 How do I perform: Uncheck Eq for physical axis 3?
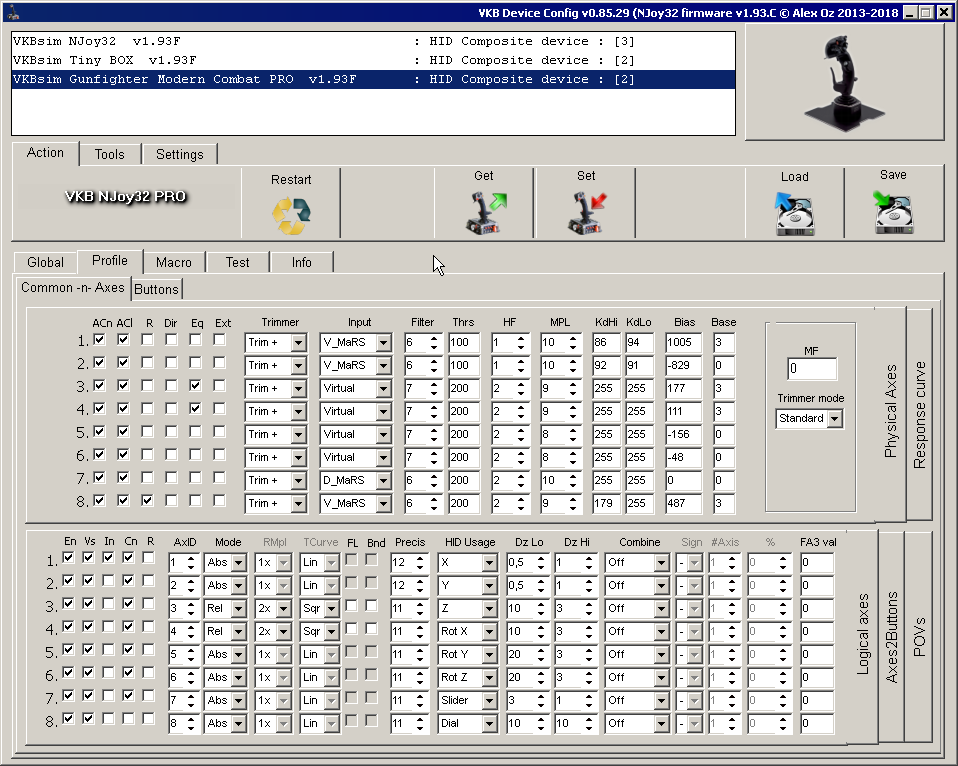(196, 385)
